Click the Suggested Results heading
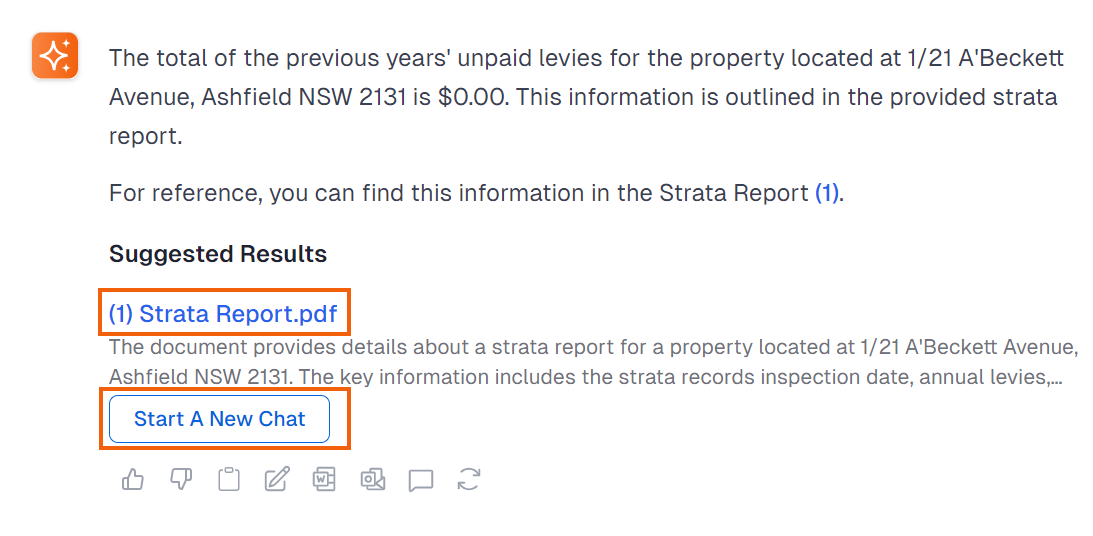Screen dimensions: 1093x536 pyautogui.click(x=218, y=254)
